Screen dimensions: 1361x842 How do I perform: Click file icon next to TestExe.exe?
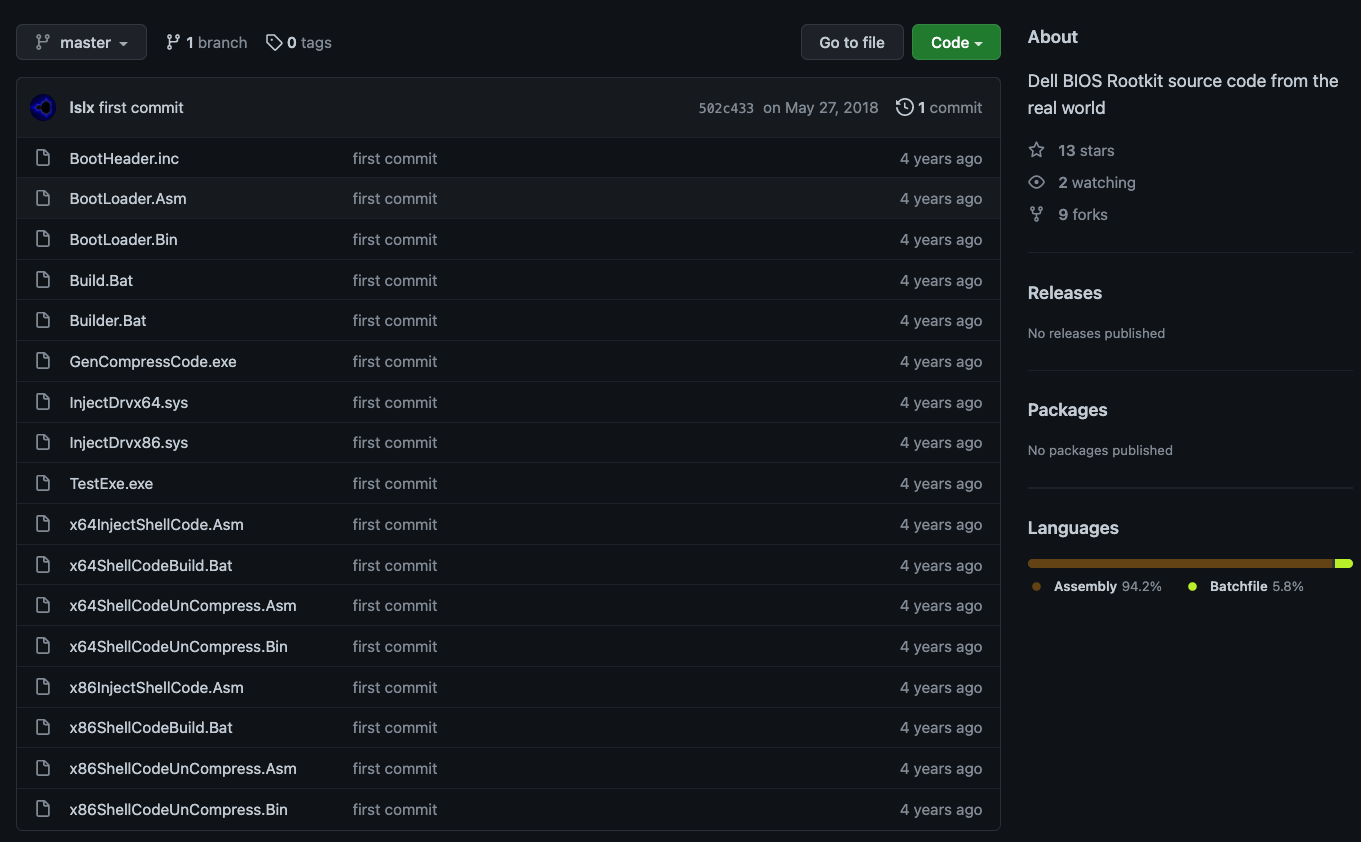point(43,483)
